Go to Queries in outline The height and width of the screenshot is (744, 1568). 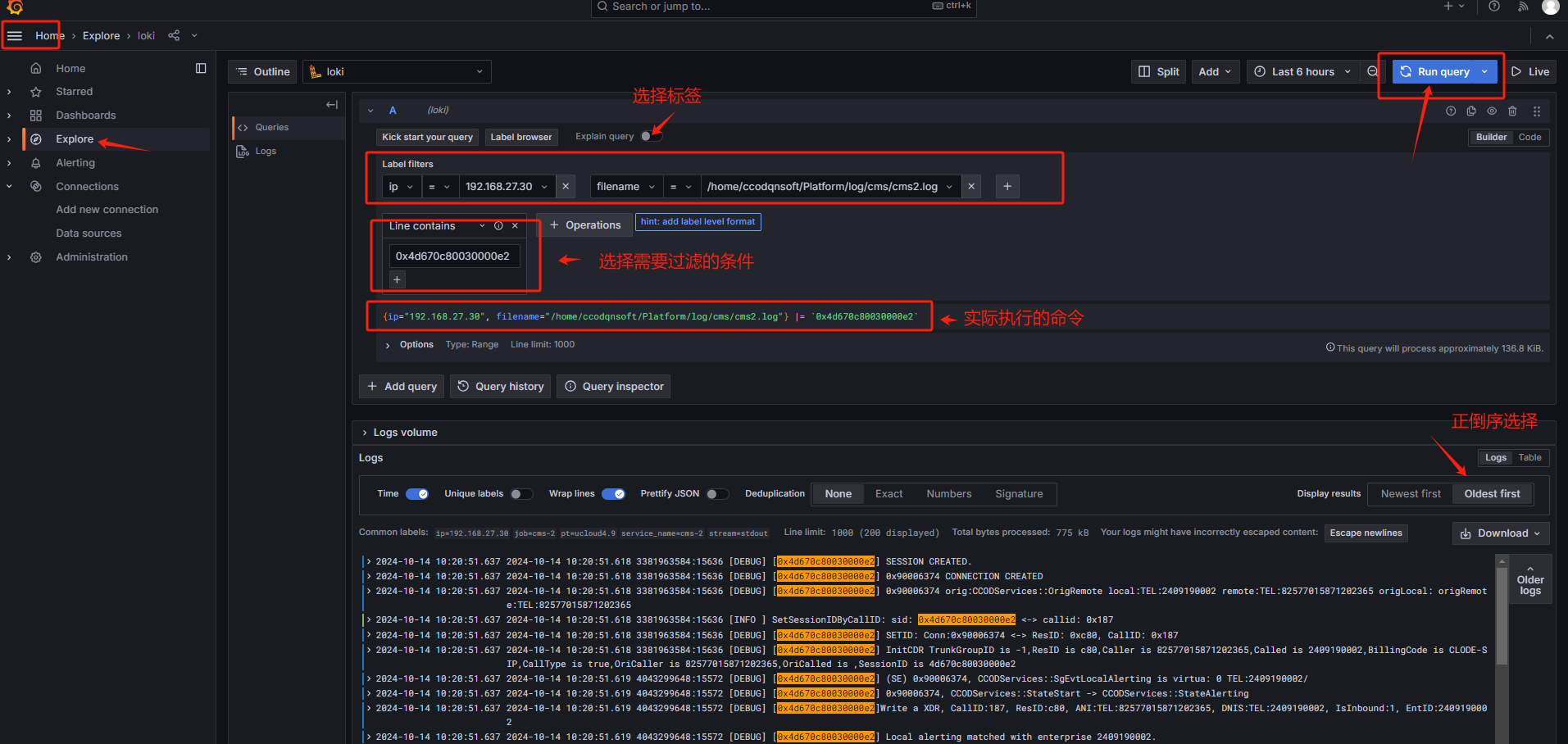[272, 128]
